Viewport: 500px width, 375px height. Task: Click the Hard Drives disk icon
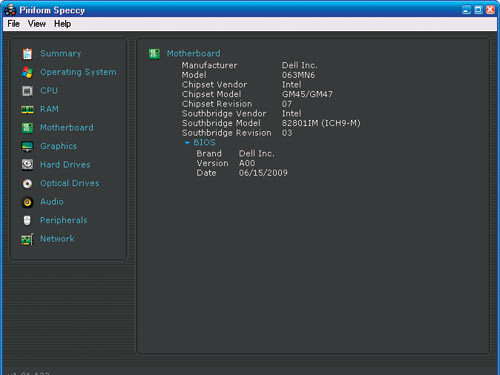27,165
